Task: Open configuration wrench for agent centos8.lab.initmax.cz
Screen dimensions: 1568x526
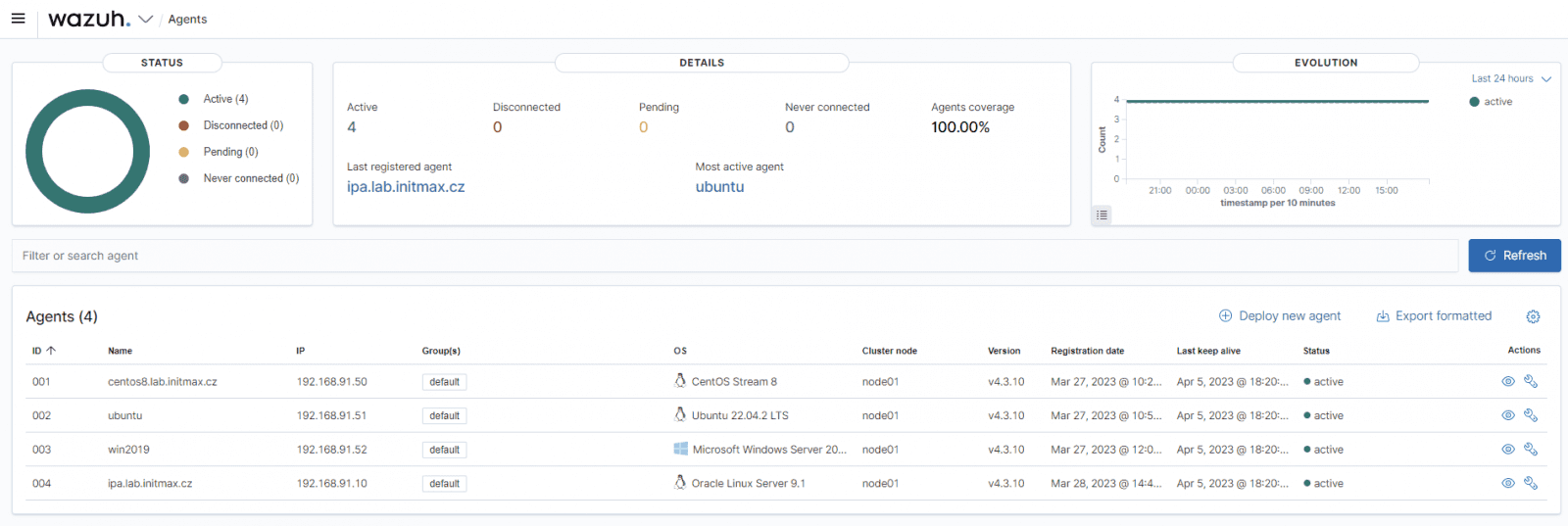Action: (x=1531, y=382)
